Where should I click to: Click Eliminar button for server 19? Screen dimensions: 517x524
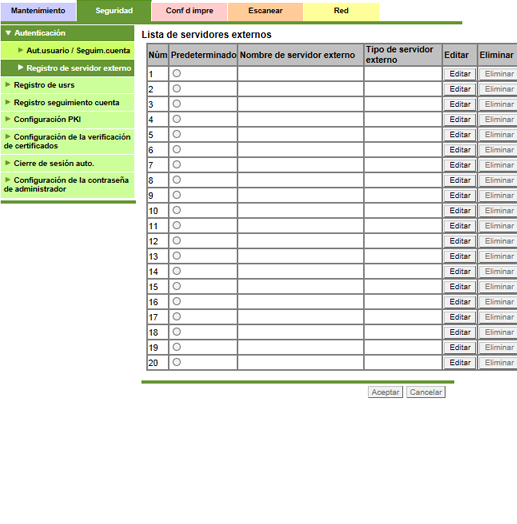click(x=499, y=348)
